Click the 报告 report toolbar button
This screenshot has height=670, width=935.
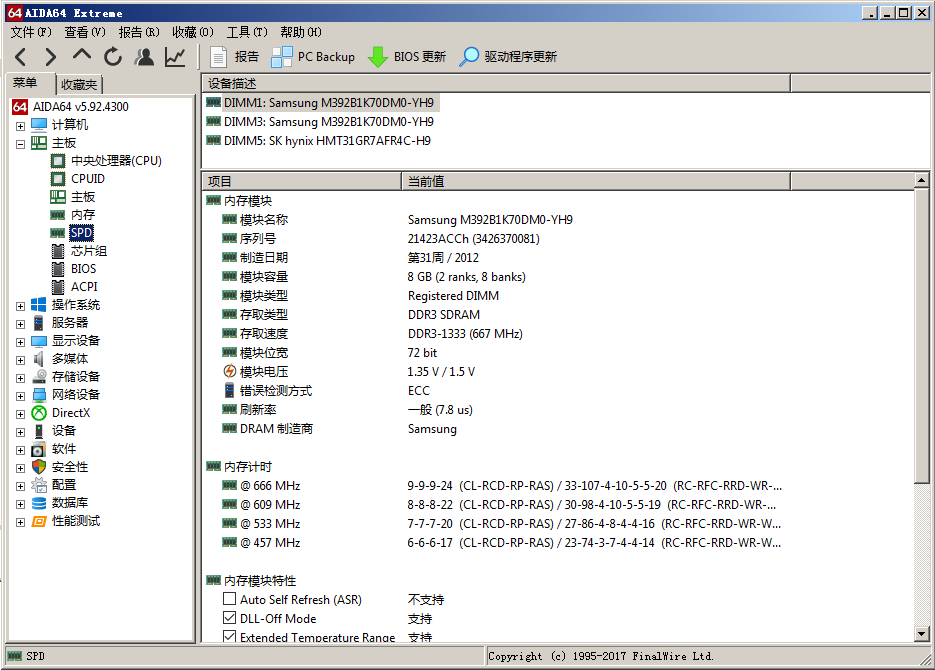pos(235,57)
